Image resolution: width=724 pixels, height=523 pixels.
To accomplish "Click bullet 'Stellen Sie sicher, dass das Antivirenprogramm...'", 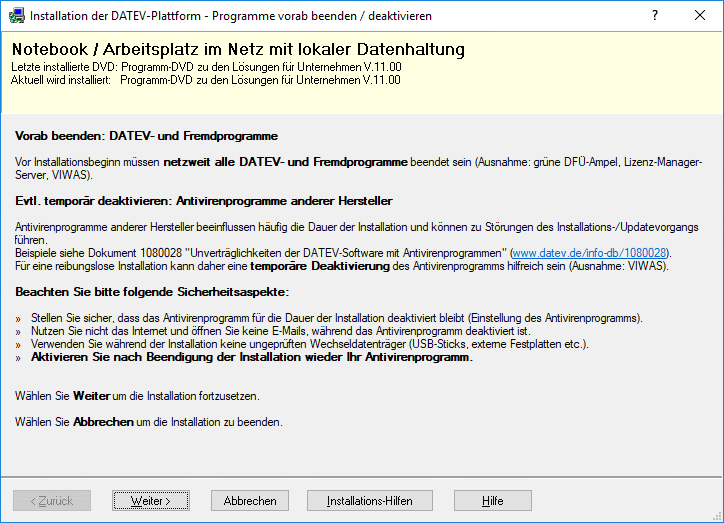I will pos(337,318).
